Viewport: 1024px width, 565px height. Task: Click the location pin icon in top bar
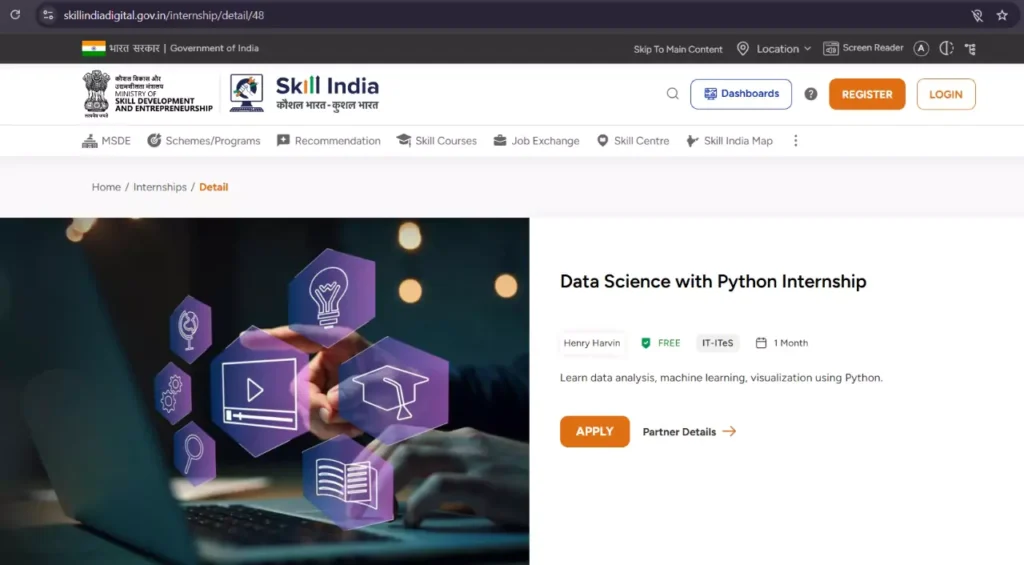[x=743, y=48]
